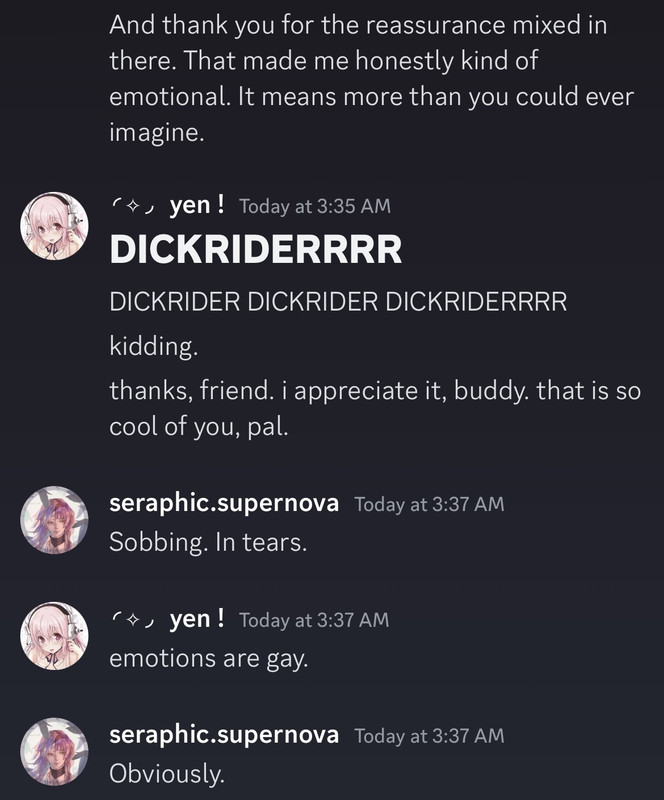Screen dimensions: 664x800
Task: Open seraphic.supernova's avatar beside 'Obviously.'
Action: pyautogui.click(x=54, y=752)
